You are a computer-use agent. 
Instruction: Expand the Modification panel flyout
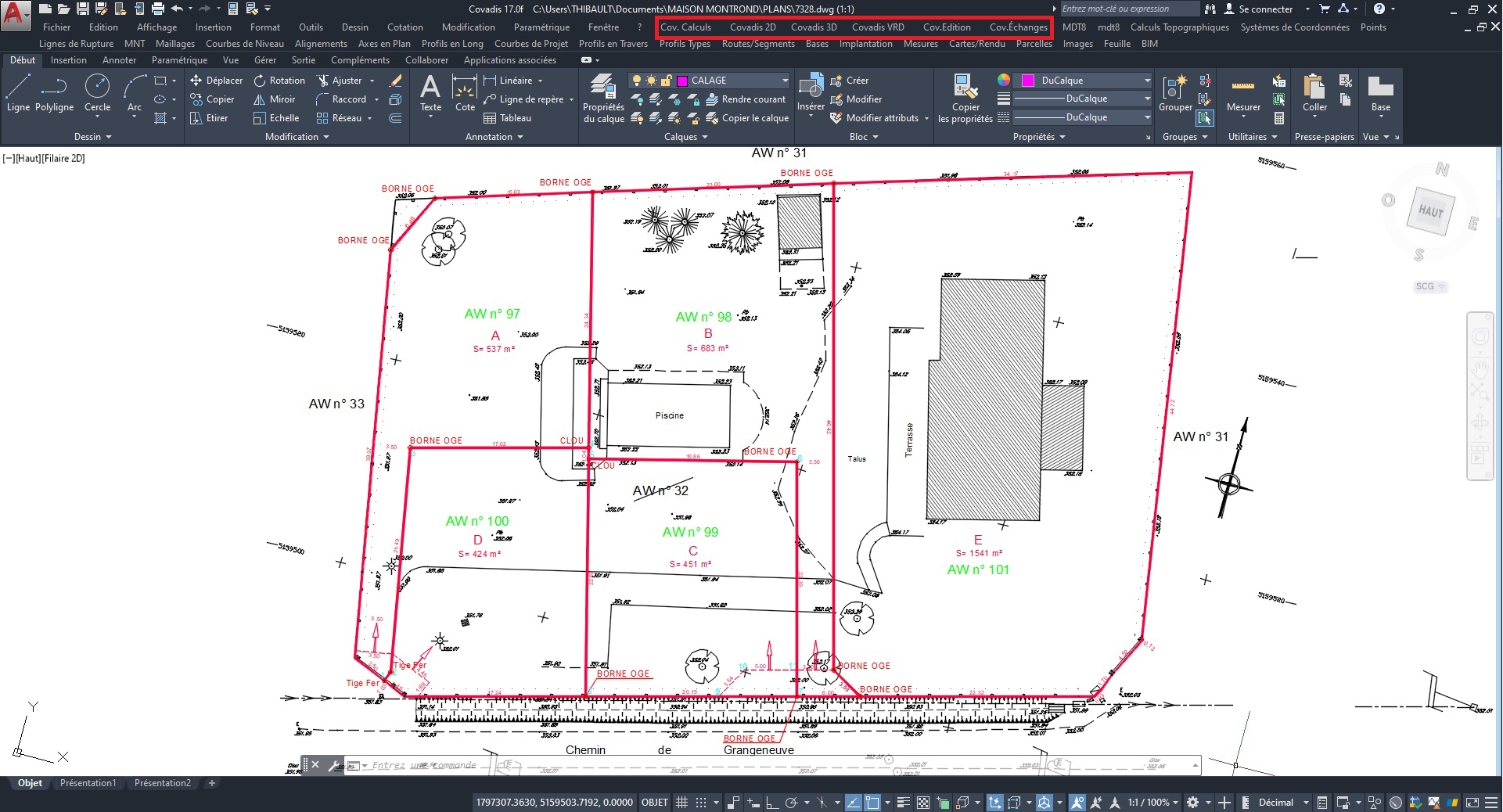pos(297,137)
